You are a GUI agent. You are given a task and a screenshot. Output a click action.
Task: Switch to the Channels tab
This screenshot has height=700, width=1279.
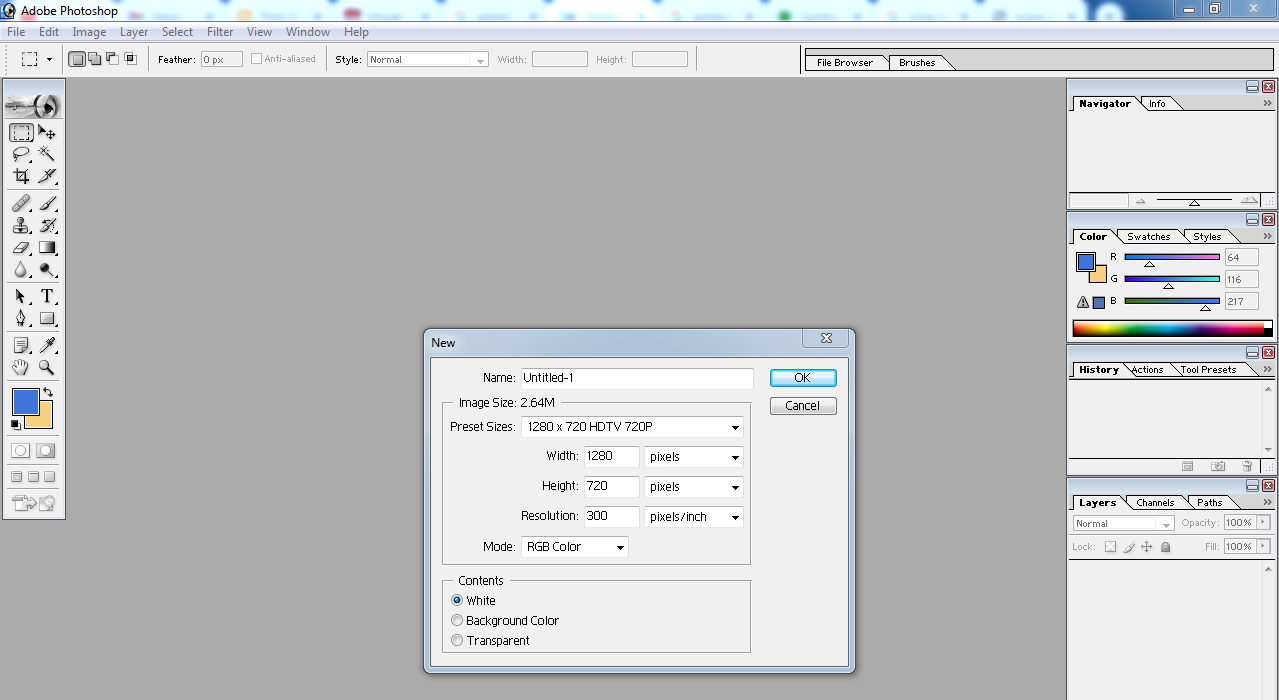pos(1155,503)
